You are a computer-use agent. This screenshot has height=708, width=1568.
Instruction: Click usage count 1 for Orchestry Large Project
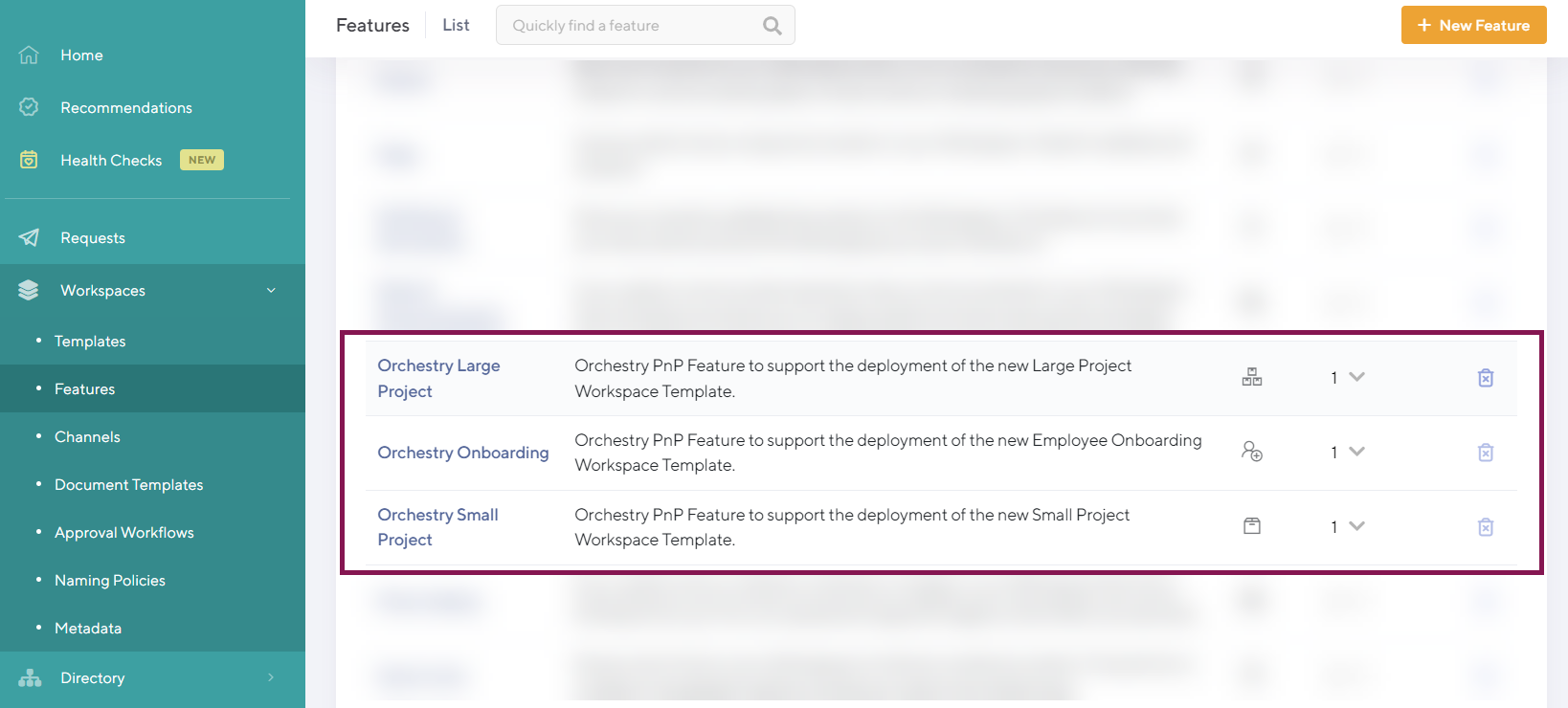1333,378
